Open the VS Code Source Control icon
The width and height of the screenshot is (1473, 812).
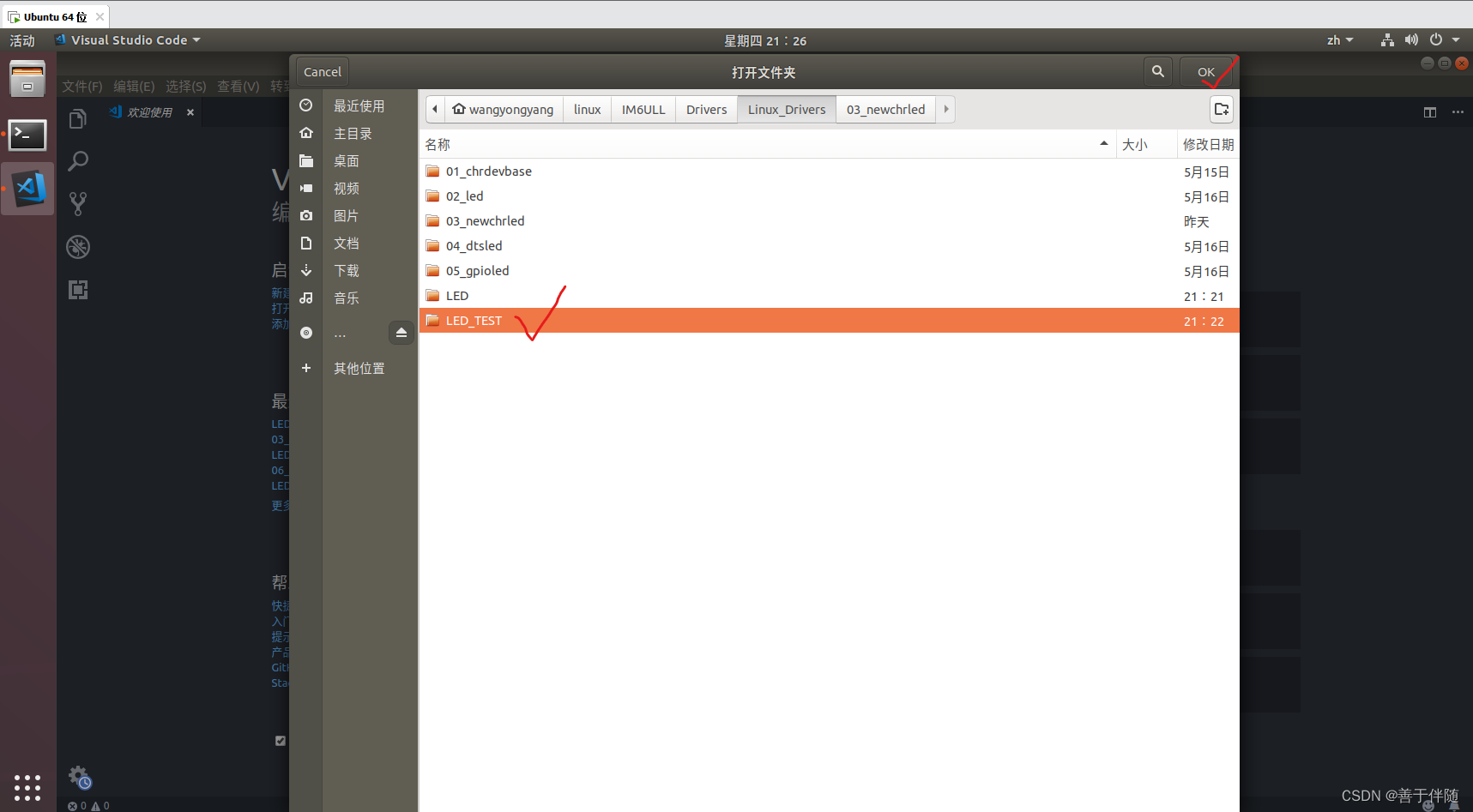78,204
